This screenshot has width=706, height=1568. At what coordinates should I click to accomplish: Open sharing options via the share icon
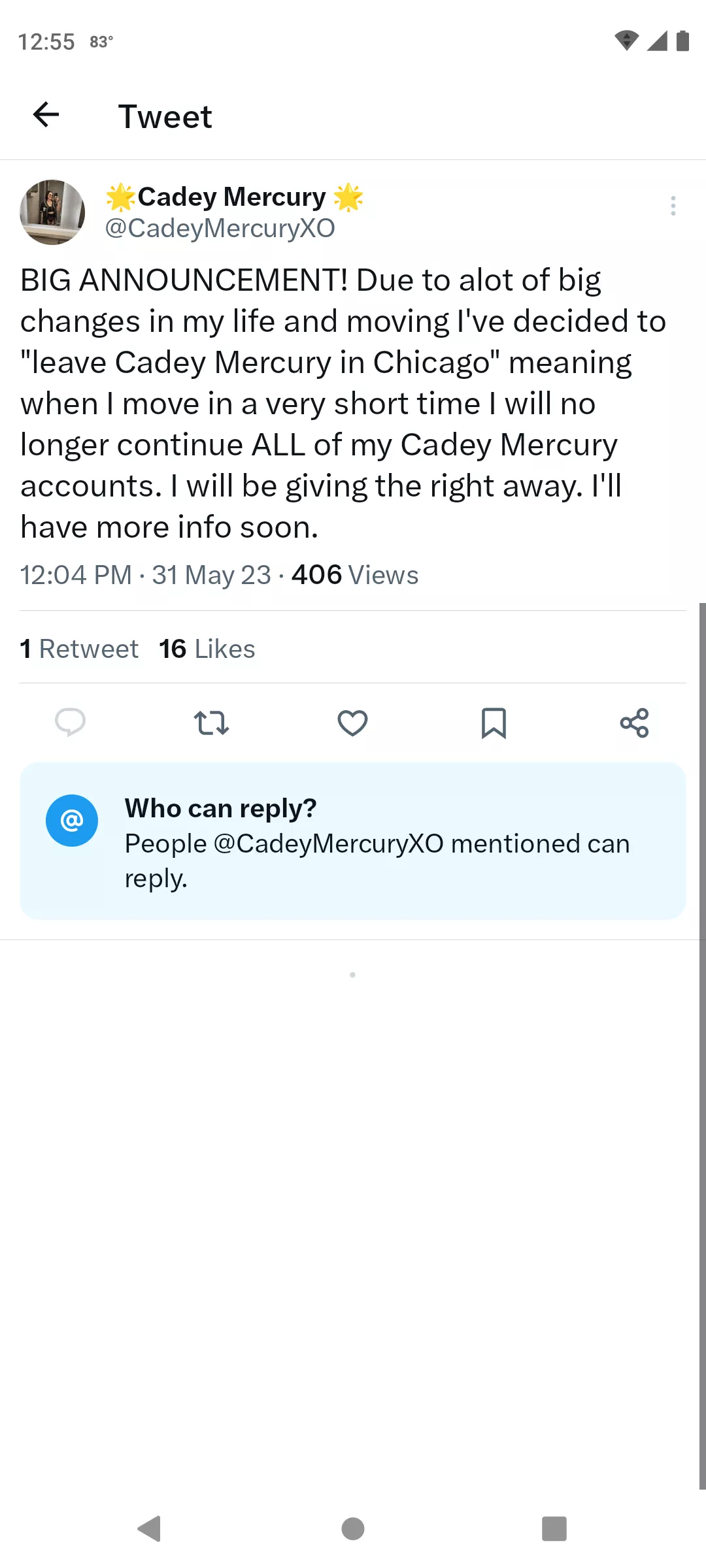click(x=635, y=723)
